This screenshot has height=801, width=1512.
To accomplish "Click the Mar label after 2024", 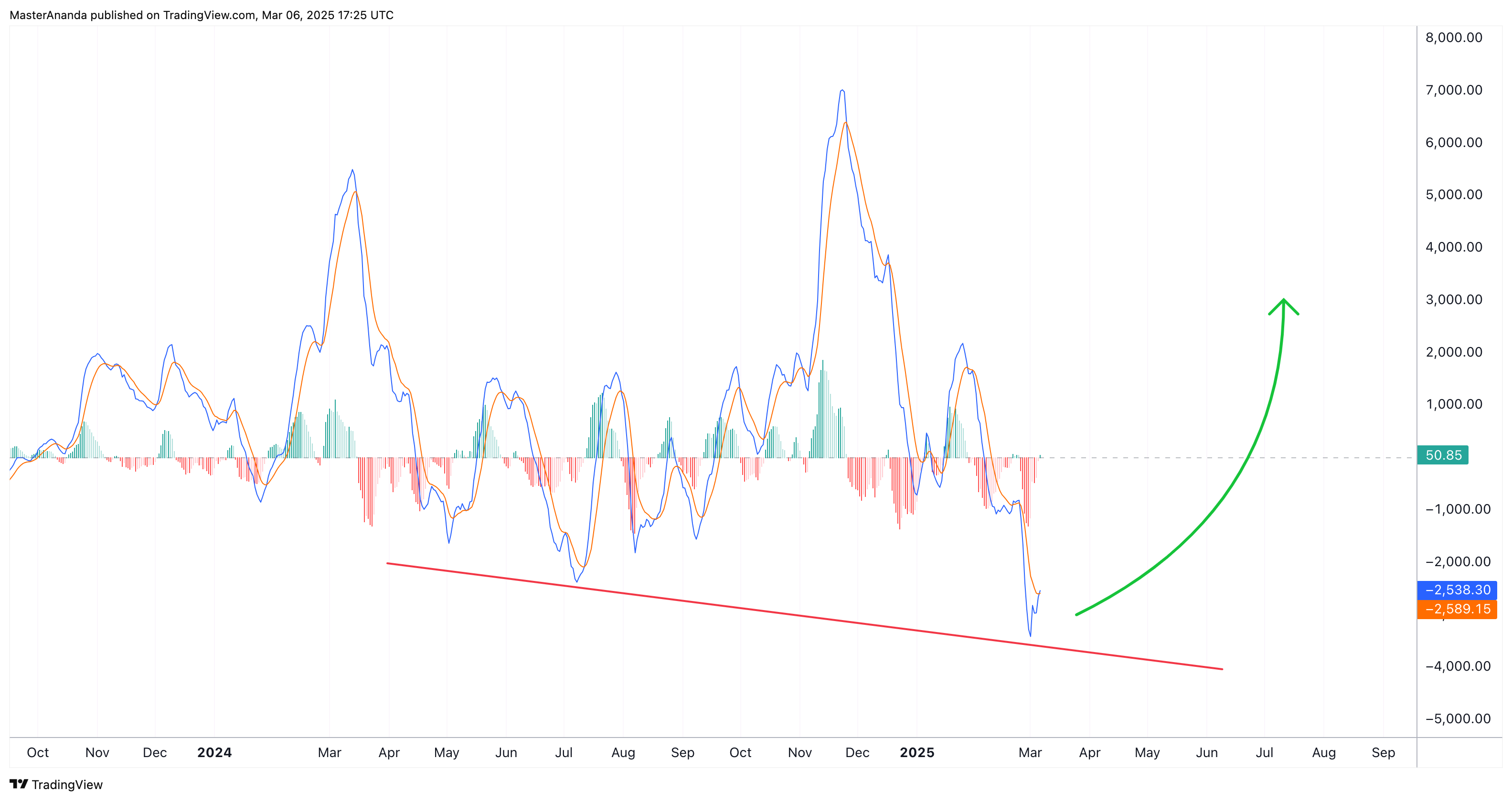I will [x=329, y=753].
